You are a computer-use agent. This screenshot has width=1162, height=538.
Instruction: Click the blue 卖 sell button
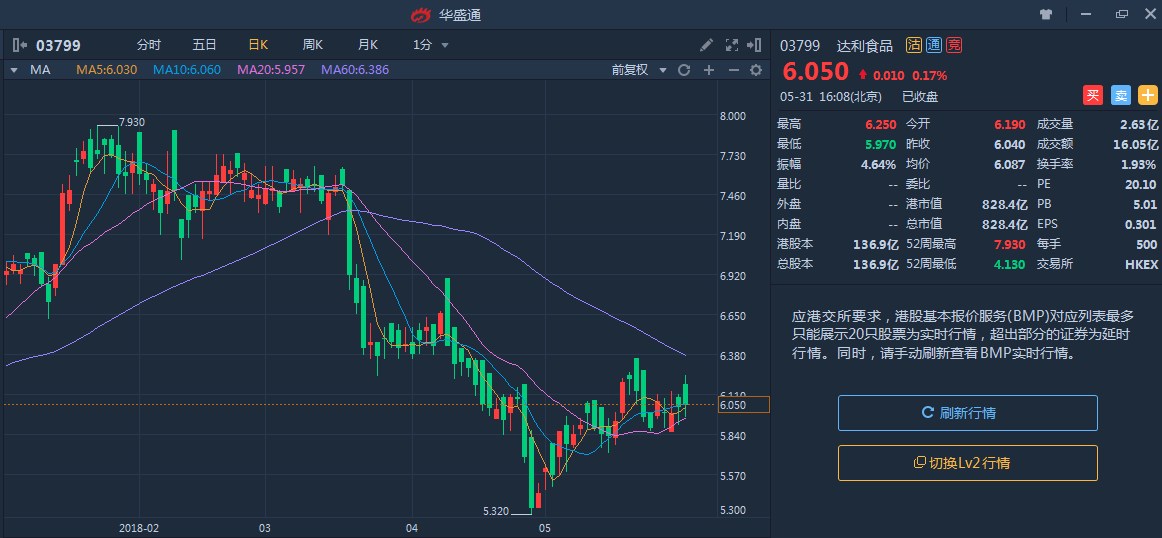point(1120,96)
